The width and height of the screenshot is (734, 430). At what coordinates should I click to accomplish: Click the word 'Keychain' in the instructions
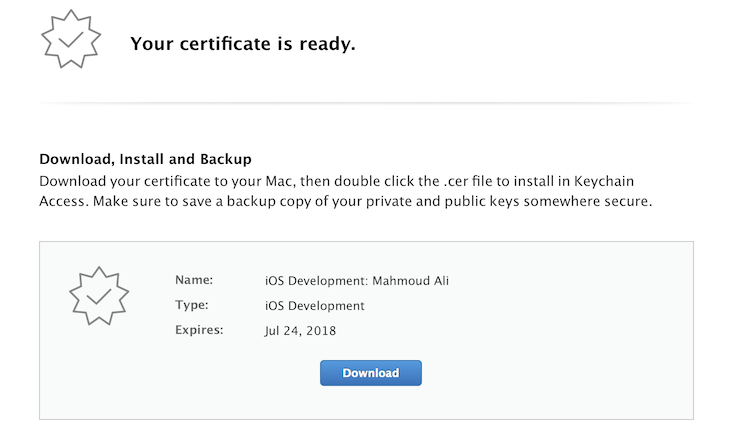click(604, 181)
